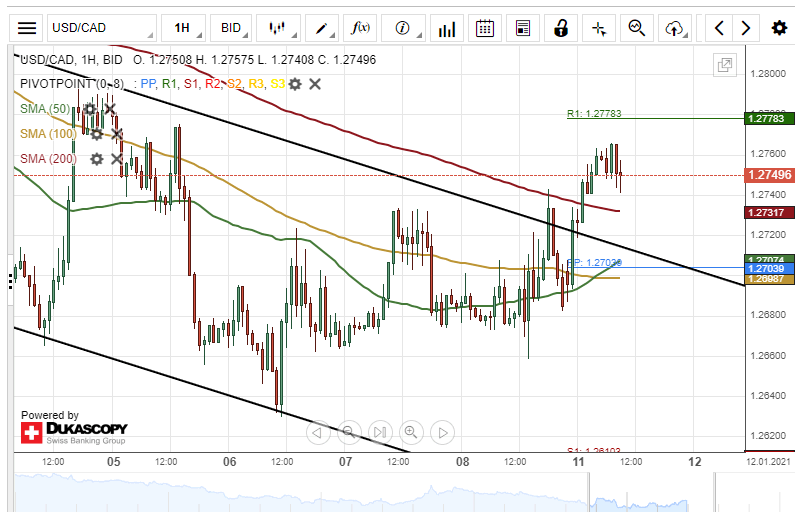
Task: Click the detach chart popup icon
Action: pyautogui.click(x=725, y=65)
